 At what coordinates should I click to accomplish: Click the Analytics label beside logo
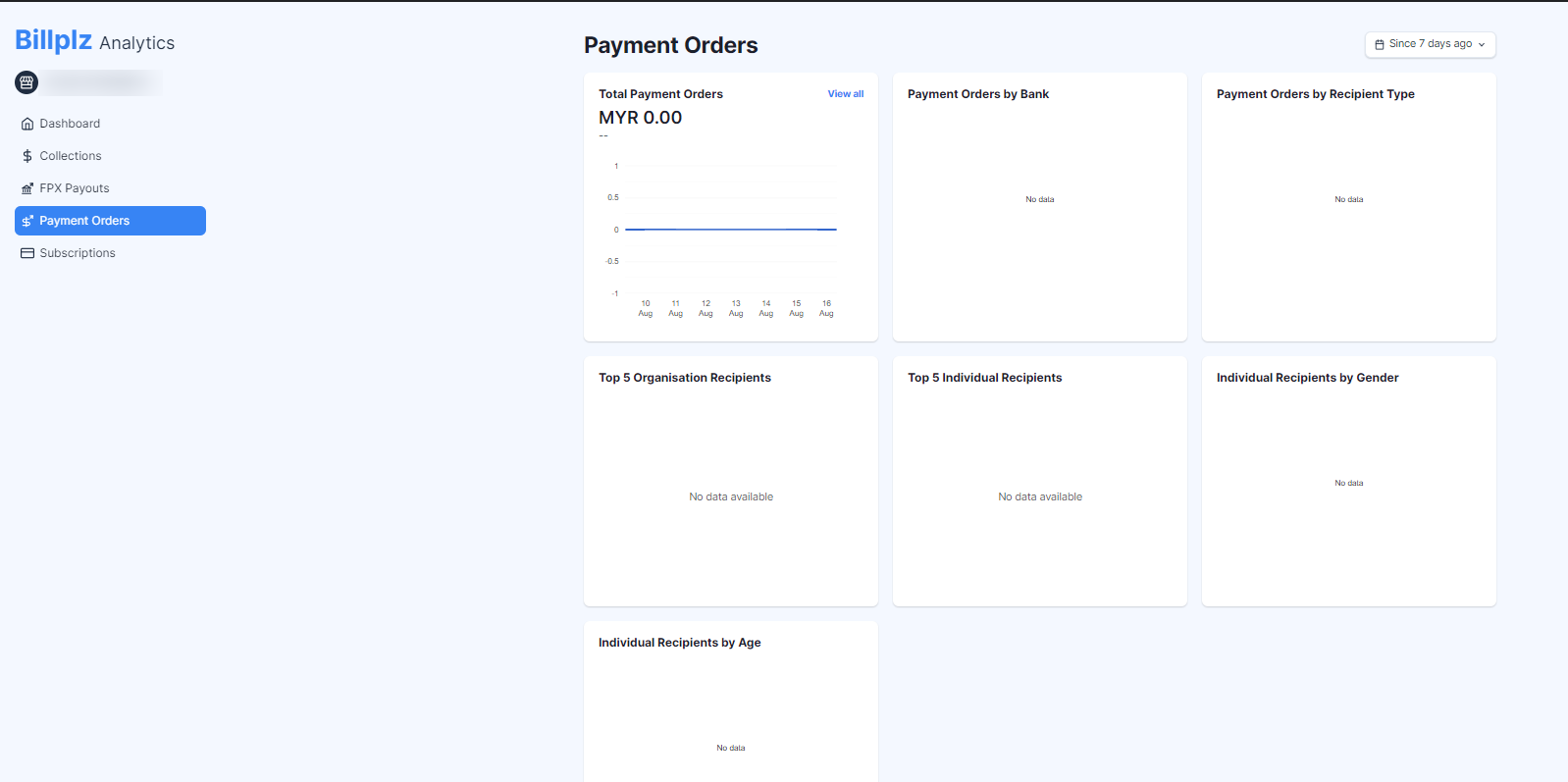pos(137,43)
